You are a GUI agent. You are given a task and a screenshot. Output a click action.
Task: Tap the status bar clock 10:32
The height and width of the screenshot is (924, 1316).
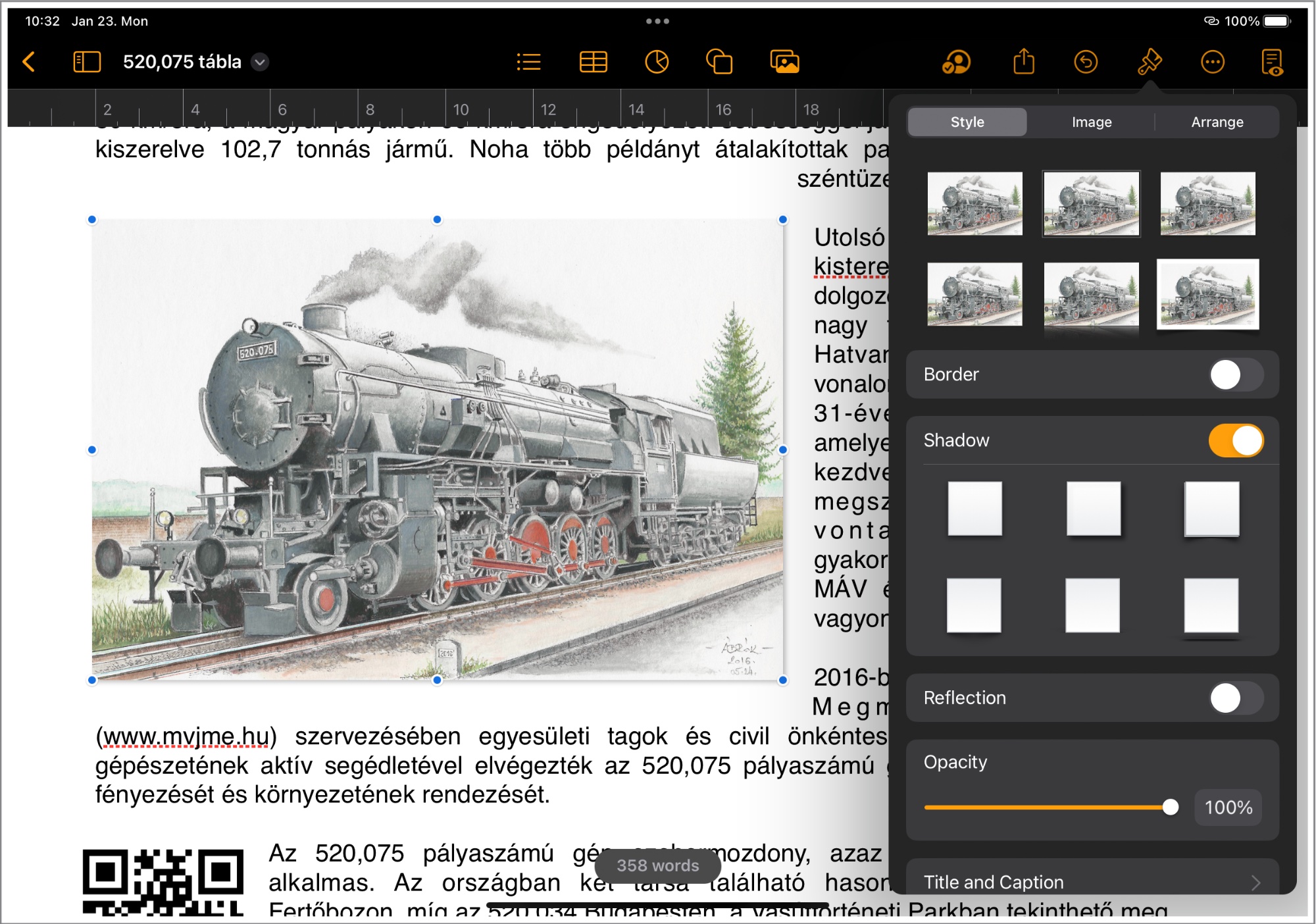pos(42,21)
